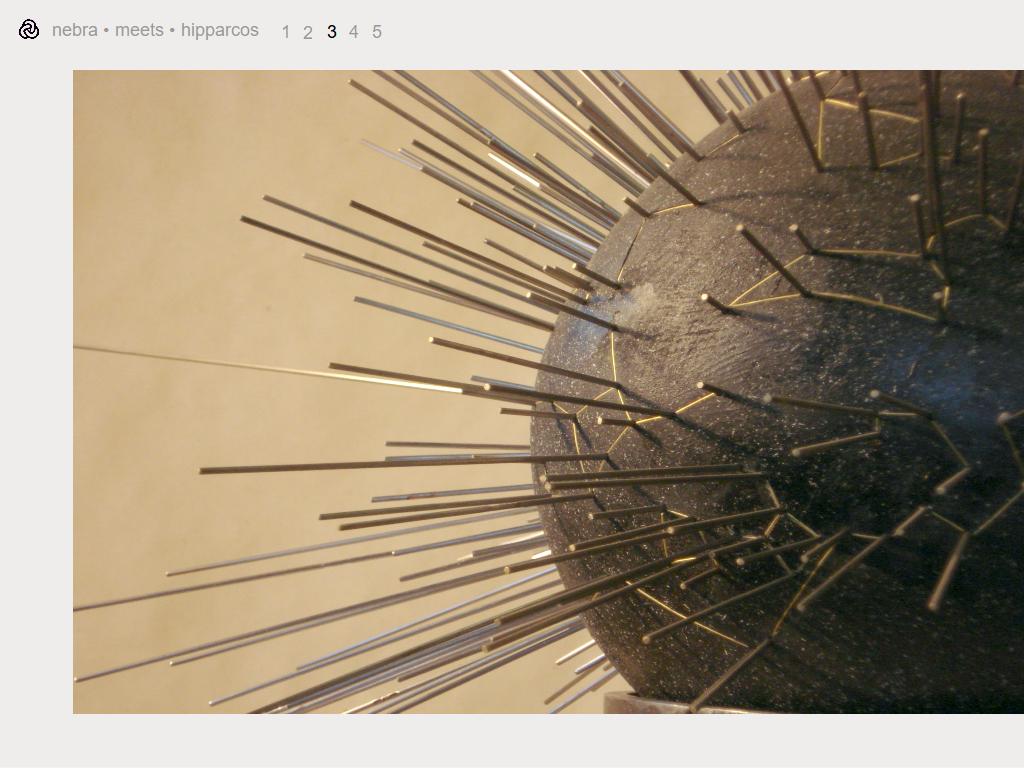Go to gallery image 1
The height and width of the screenshot is (768, 1024).
click(x=285, y=32)
